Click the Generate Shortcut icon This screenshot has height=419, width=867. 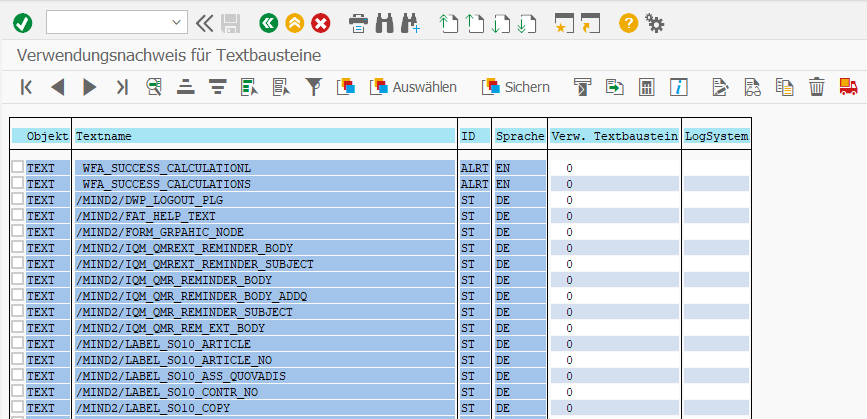(591, 23)
